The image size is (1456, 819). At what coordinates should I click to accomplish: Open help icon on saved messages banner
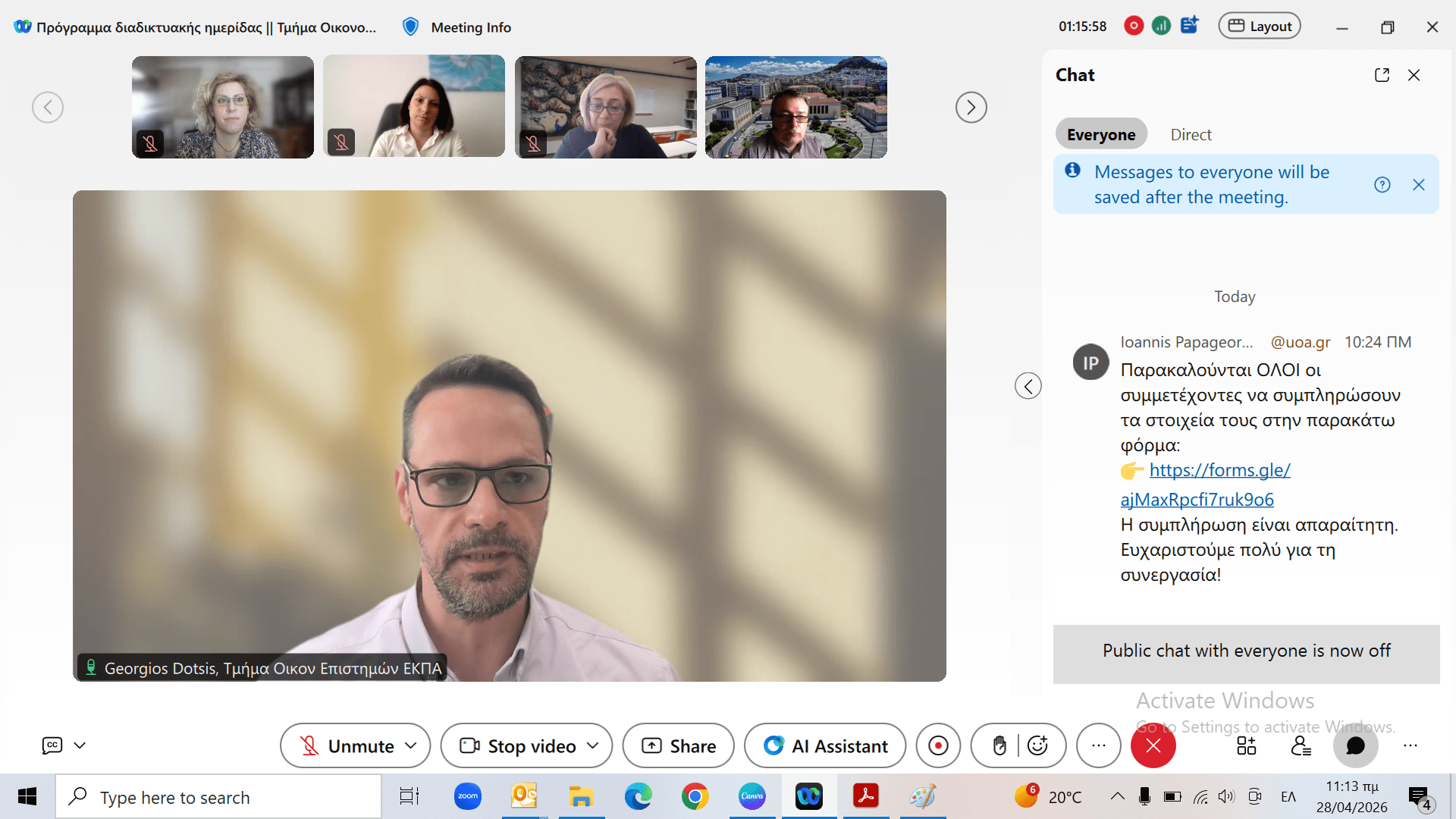click(1382, 184)
